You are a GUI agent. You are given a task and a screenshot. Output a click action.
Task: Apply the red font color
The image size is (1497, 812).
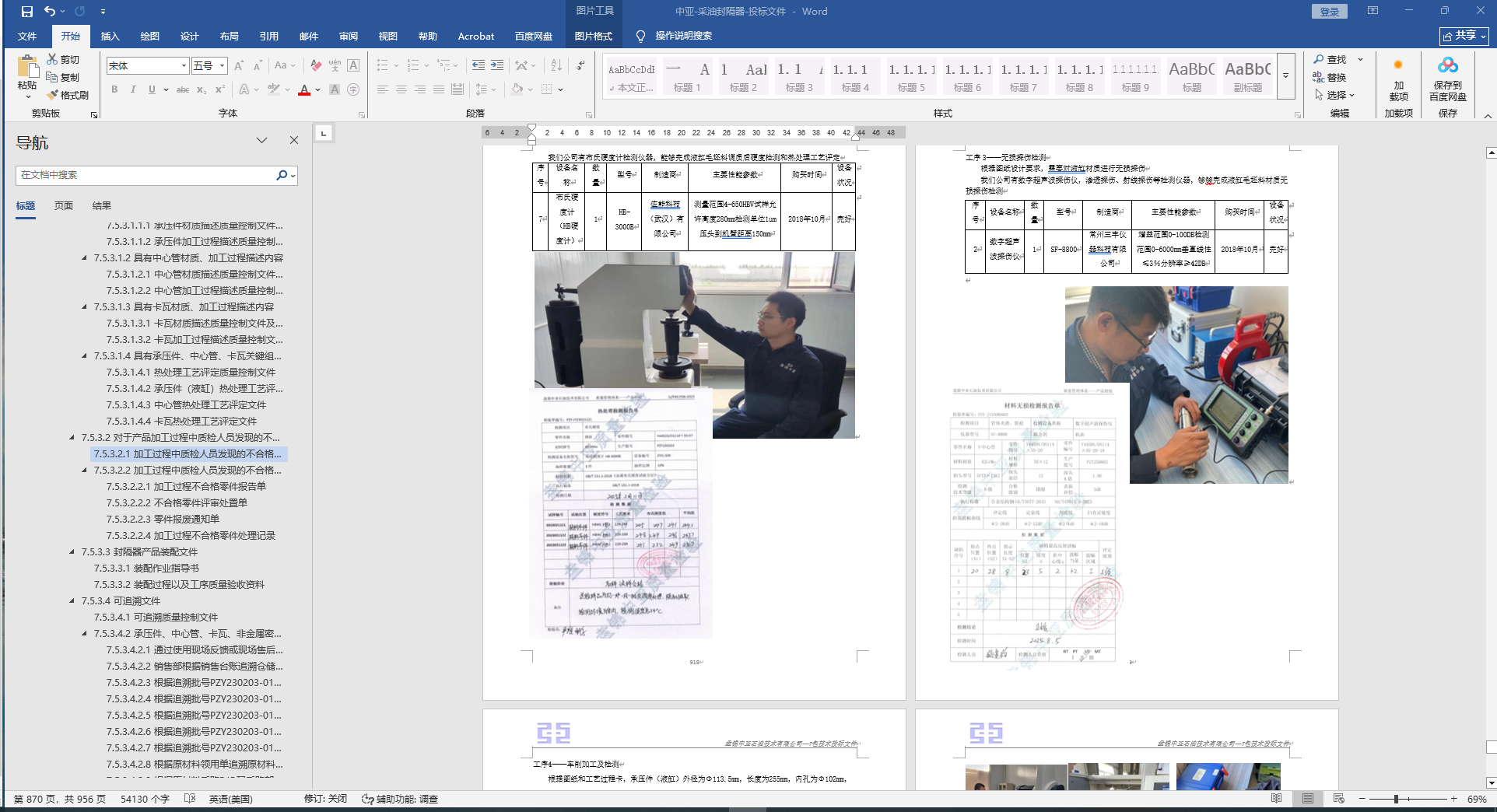(304, 90)
